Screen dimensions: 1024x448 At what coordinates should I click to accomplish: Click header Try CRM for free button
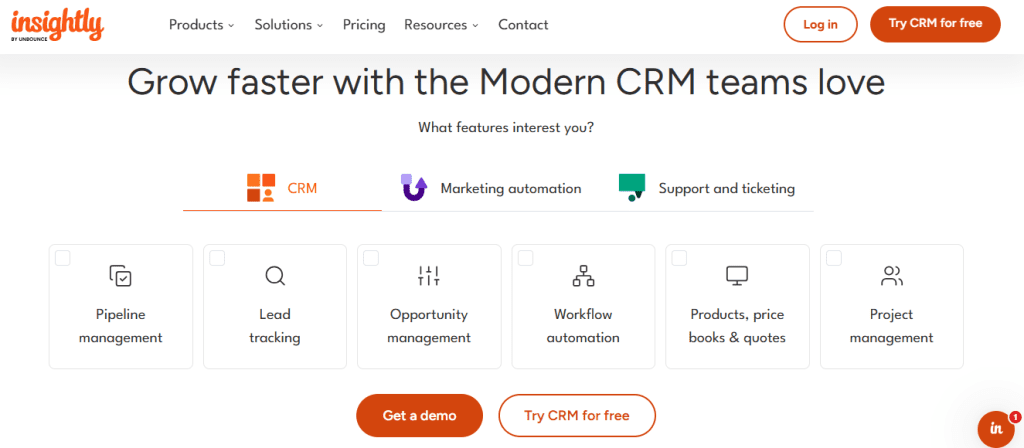click(x=935, y=24)
